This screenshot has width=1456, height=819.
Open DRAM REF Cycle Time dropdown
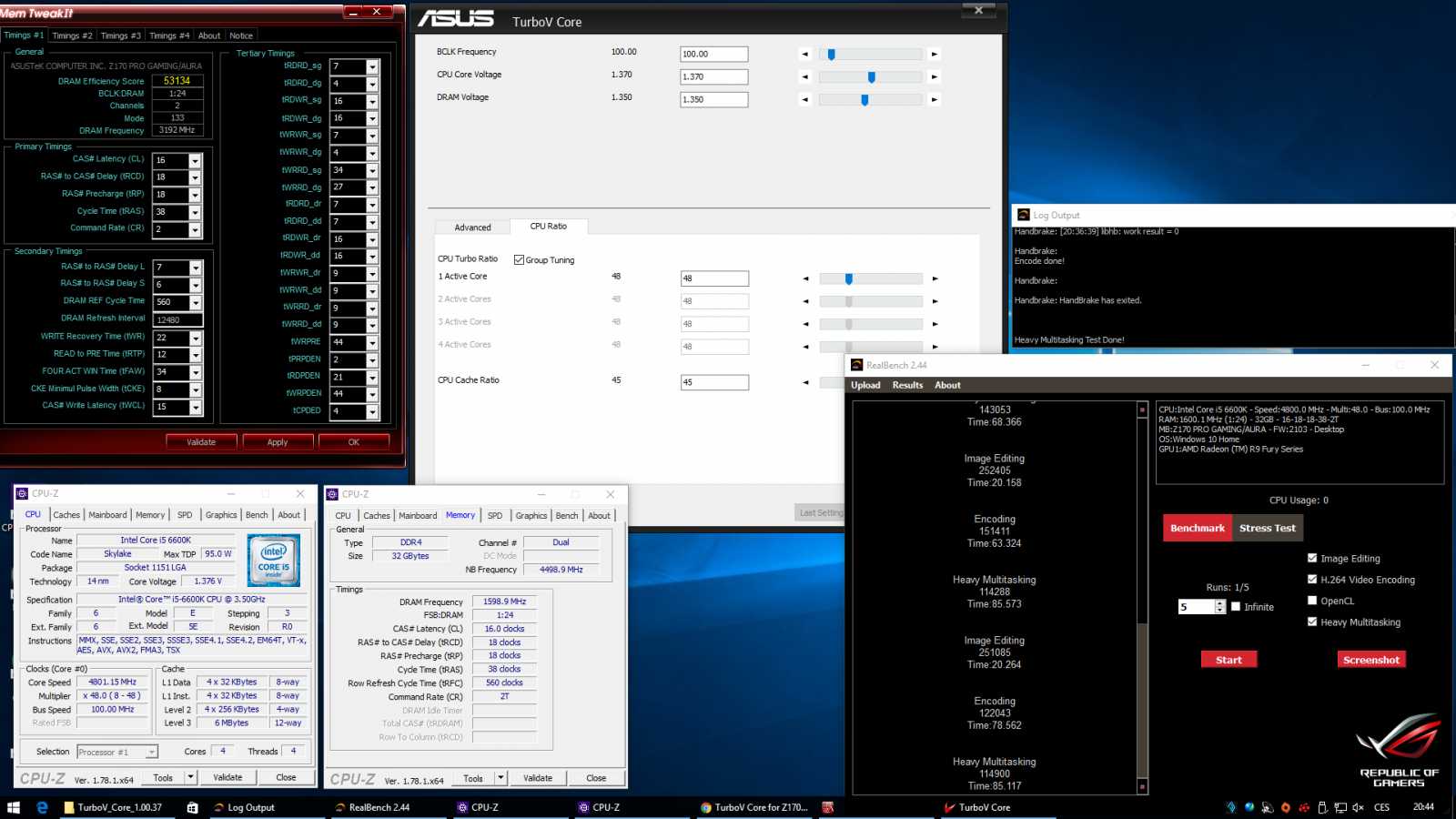point(195,302)
